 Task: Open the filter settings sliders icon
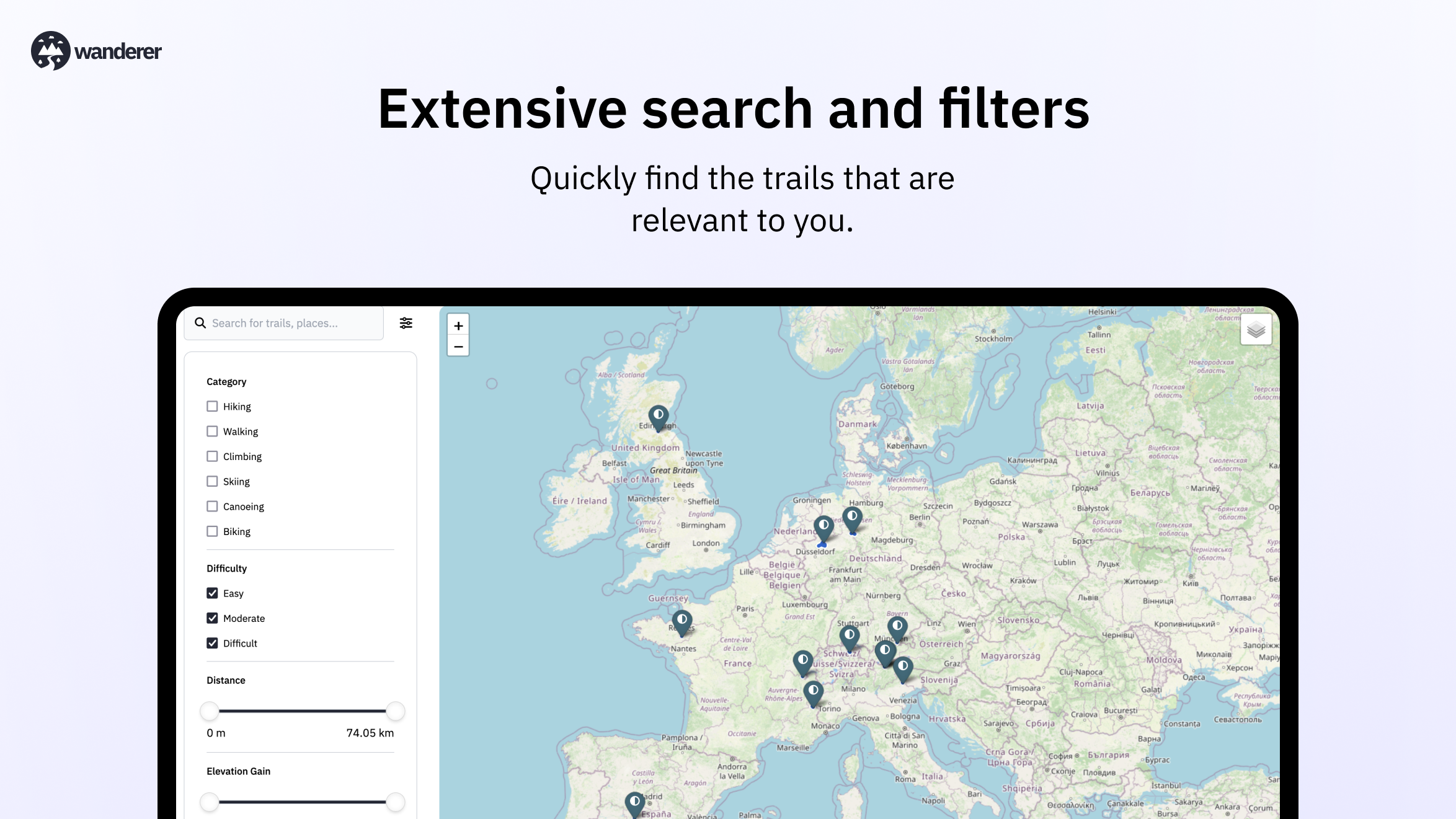click(406, 323)
